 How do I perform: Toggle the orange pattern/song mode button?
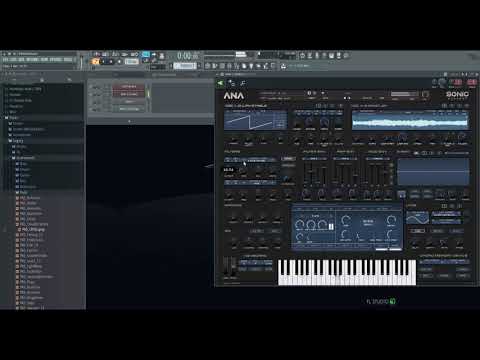pyautogui.click(x=96, y=62)
